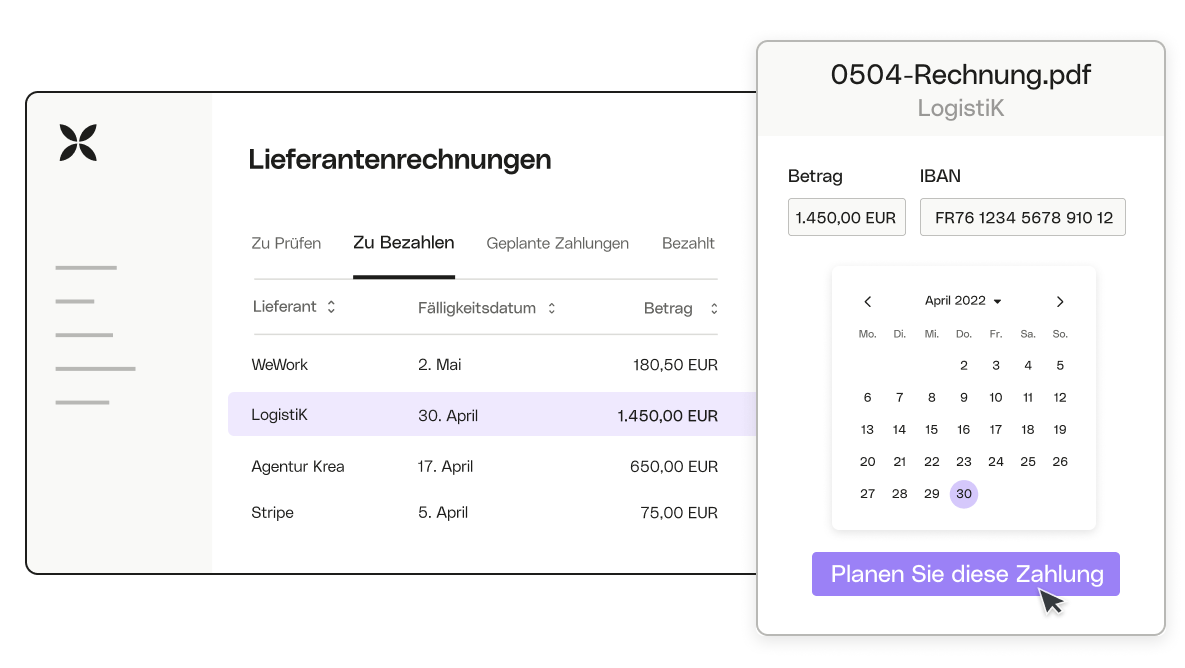Select the WeWork invoice row
The height and width of the screenshot is (668, 1185).
coord(485,365)
